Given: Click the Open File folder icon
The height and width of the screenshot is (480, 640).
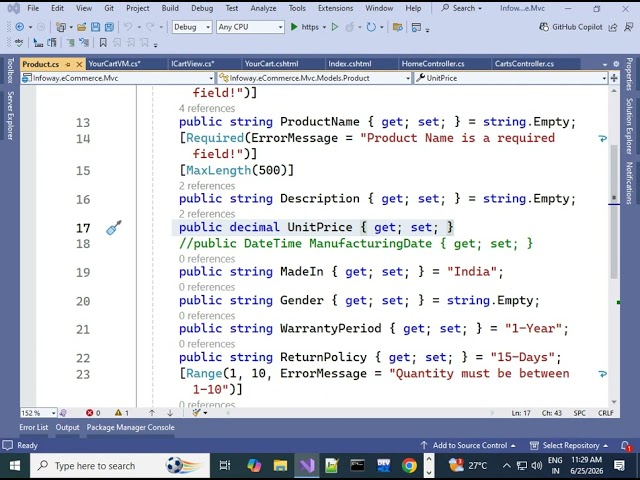Looking at the screenshot, I should 82,27.
